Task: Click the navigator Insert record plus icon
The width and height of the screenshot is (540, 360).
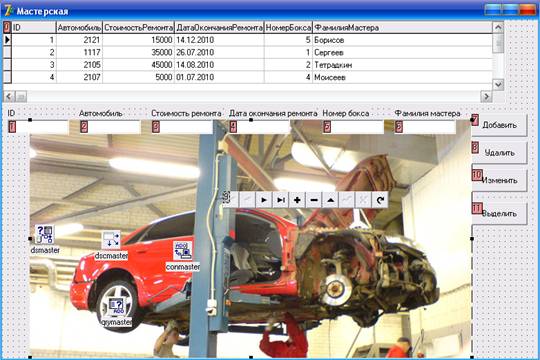Action: tap(297, 200)
